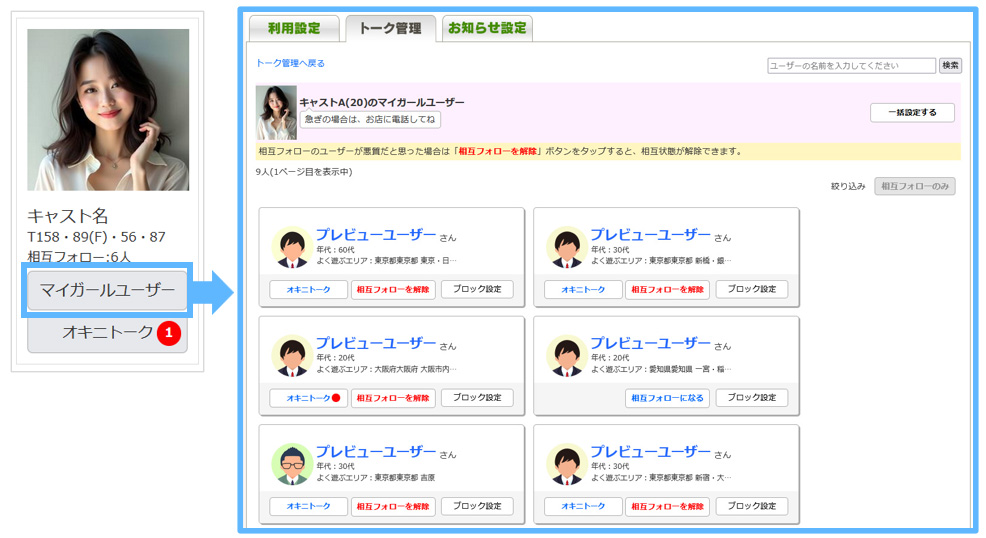Focus the user name search field

(x=851, y=66)
